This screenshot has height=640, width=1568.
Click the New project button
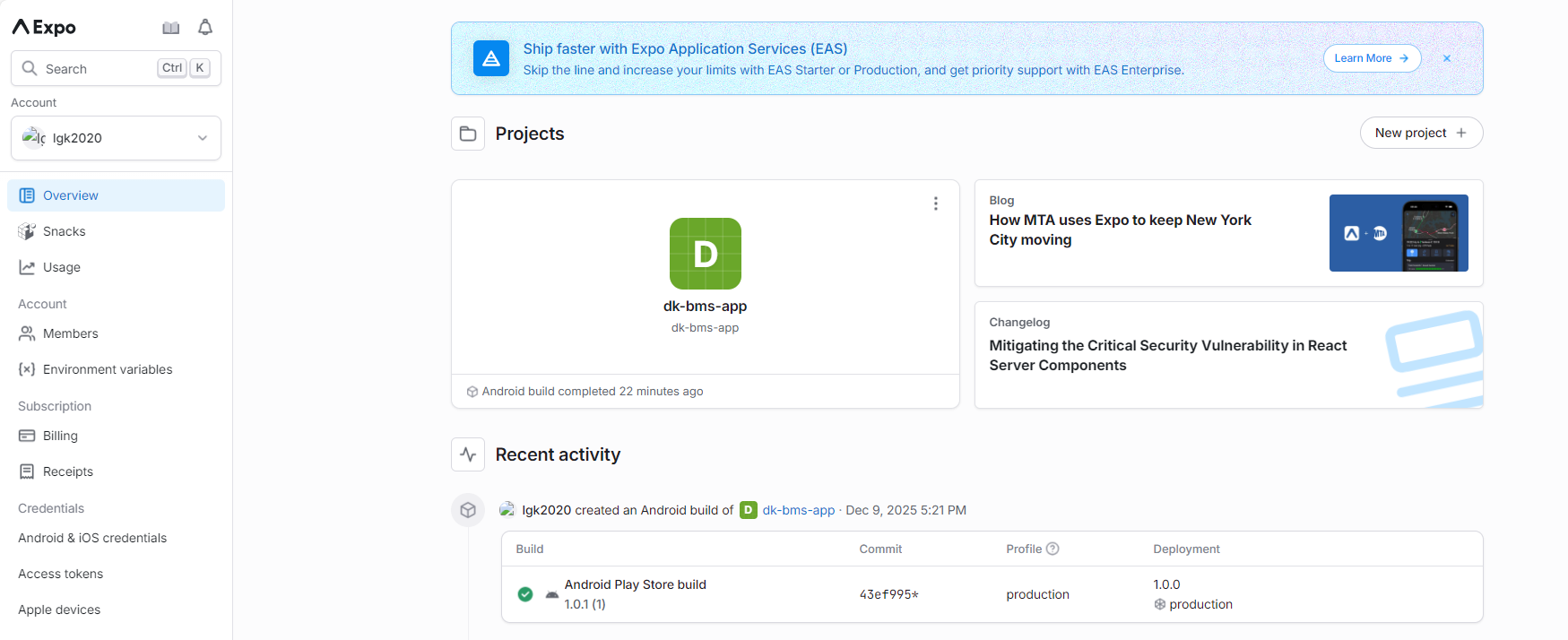1420,133
